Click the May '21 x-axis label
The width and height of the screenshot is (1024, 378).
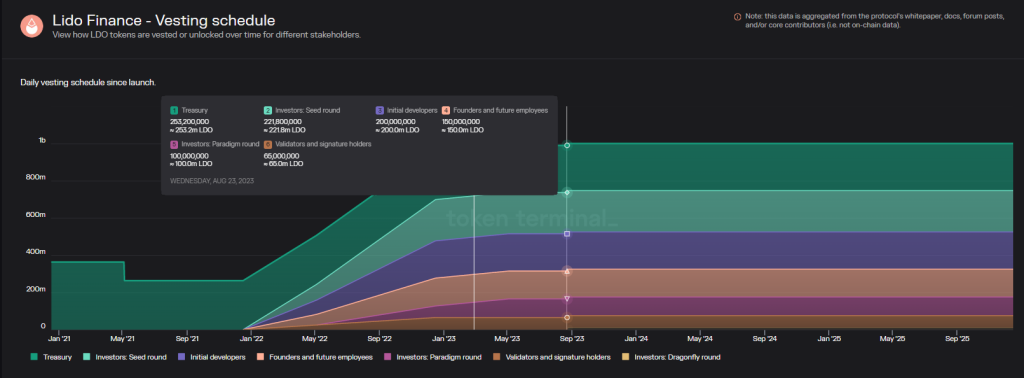[123, 339]
